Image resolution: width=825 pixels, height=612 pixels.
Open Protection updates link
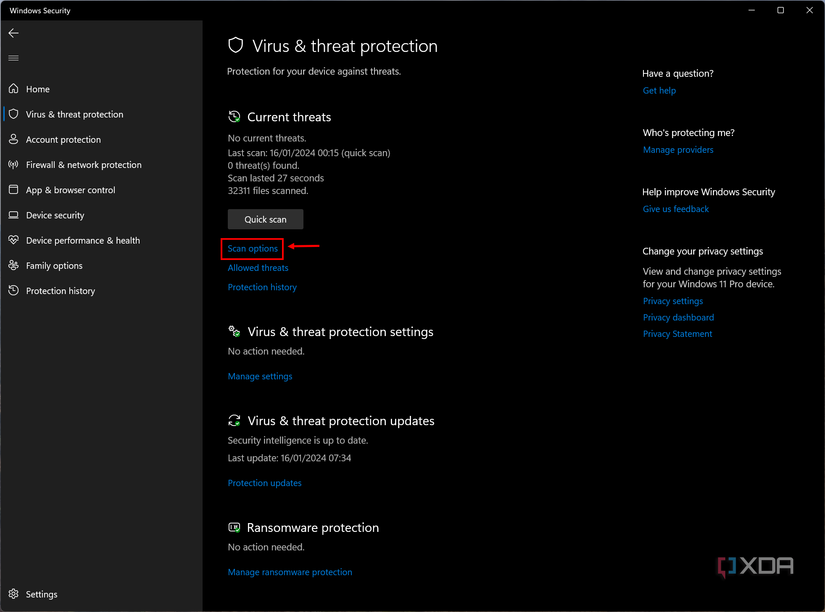pos(265,483)
